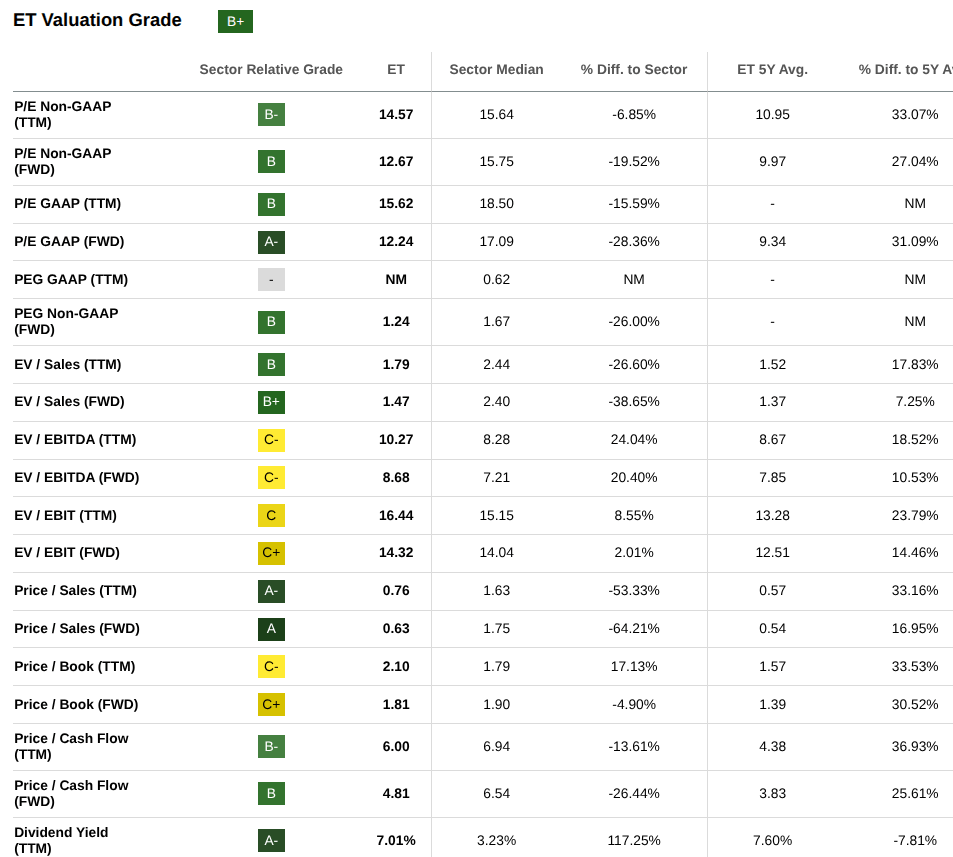Select the -38.65% diff to sector value
The height and width of the screenshot is (857, 953).
coord(634,402)
